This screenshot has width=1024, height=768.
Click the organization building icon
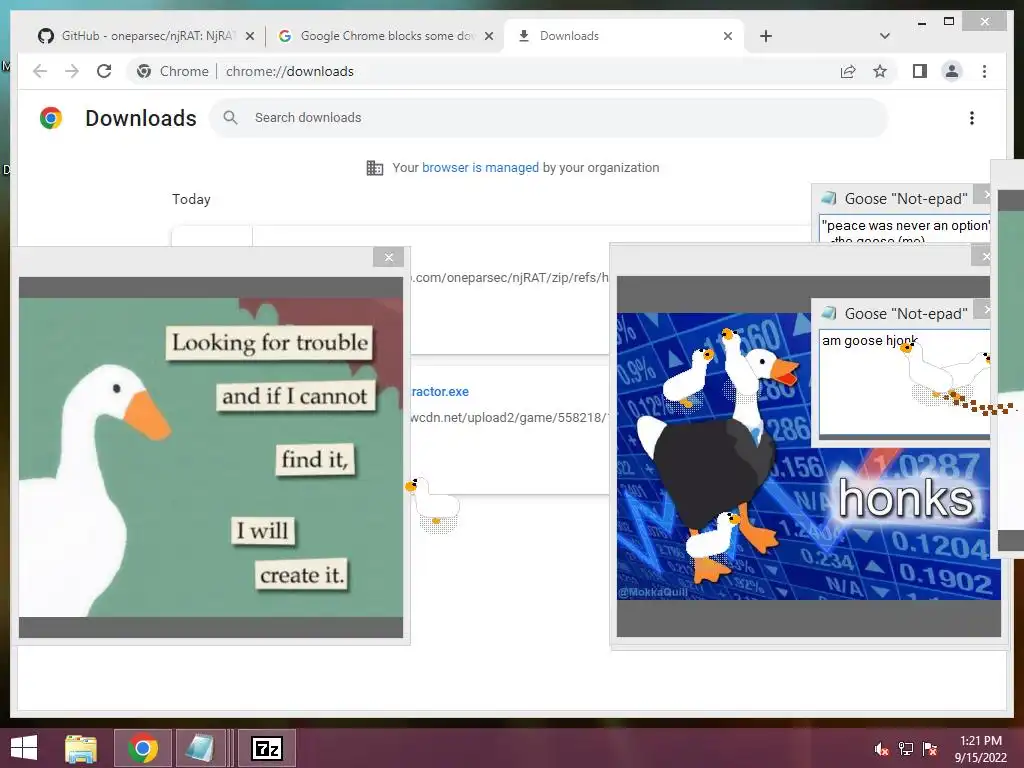374,168
